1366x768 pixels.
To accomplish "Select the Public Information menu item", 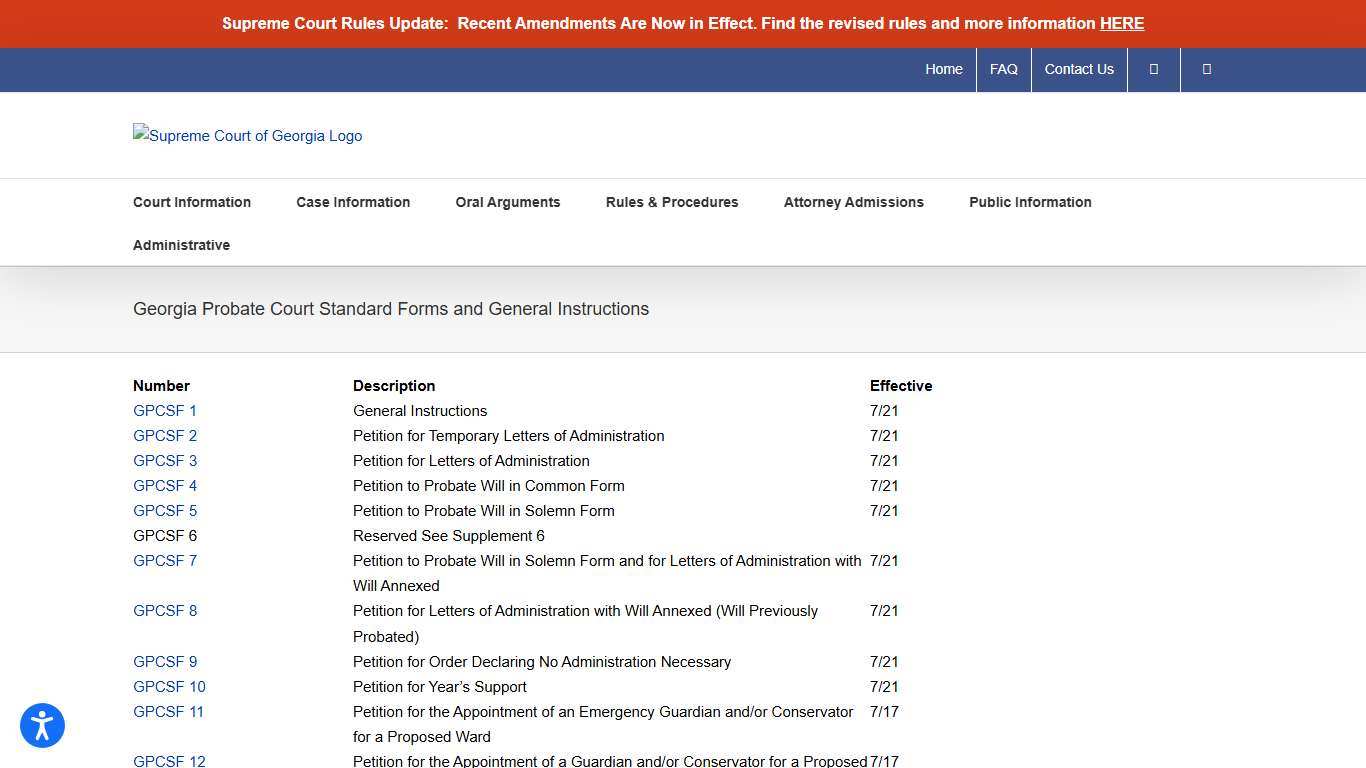I will click(1029, 202).
